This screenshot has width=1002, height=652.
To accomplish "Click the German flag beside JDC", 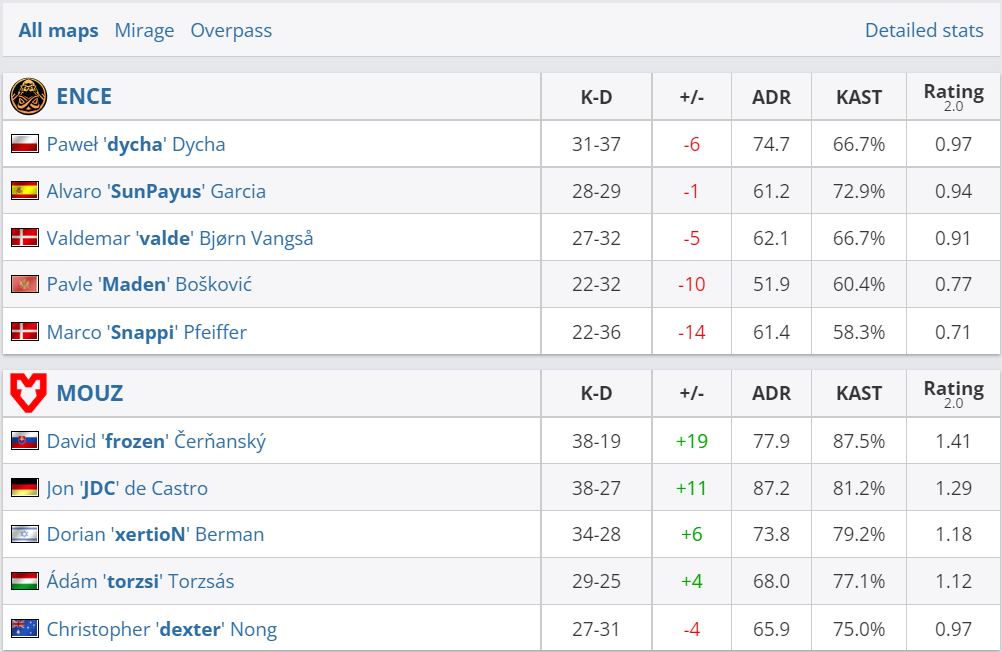I will pyautogui.click(x=25, y=488).
